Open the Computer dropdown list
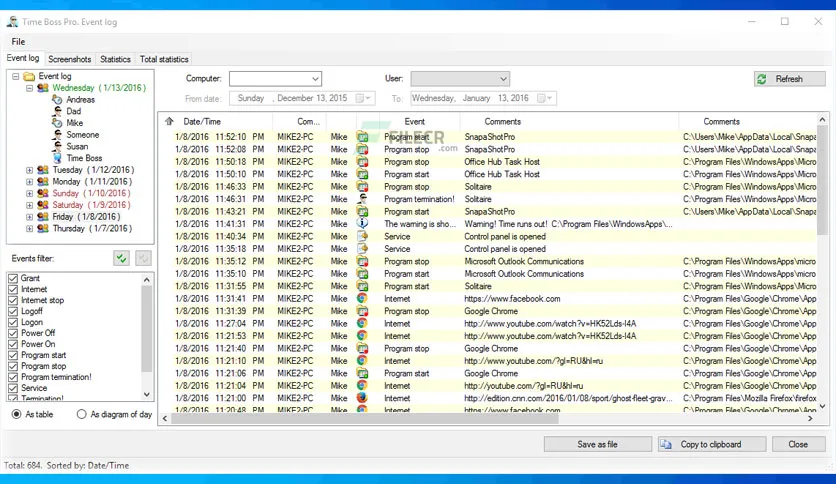Screen dimensions: 836x484 point(315,79)
